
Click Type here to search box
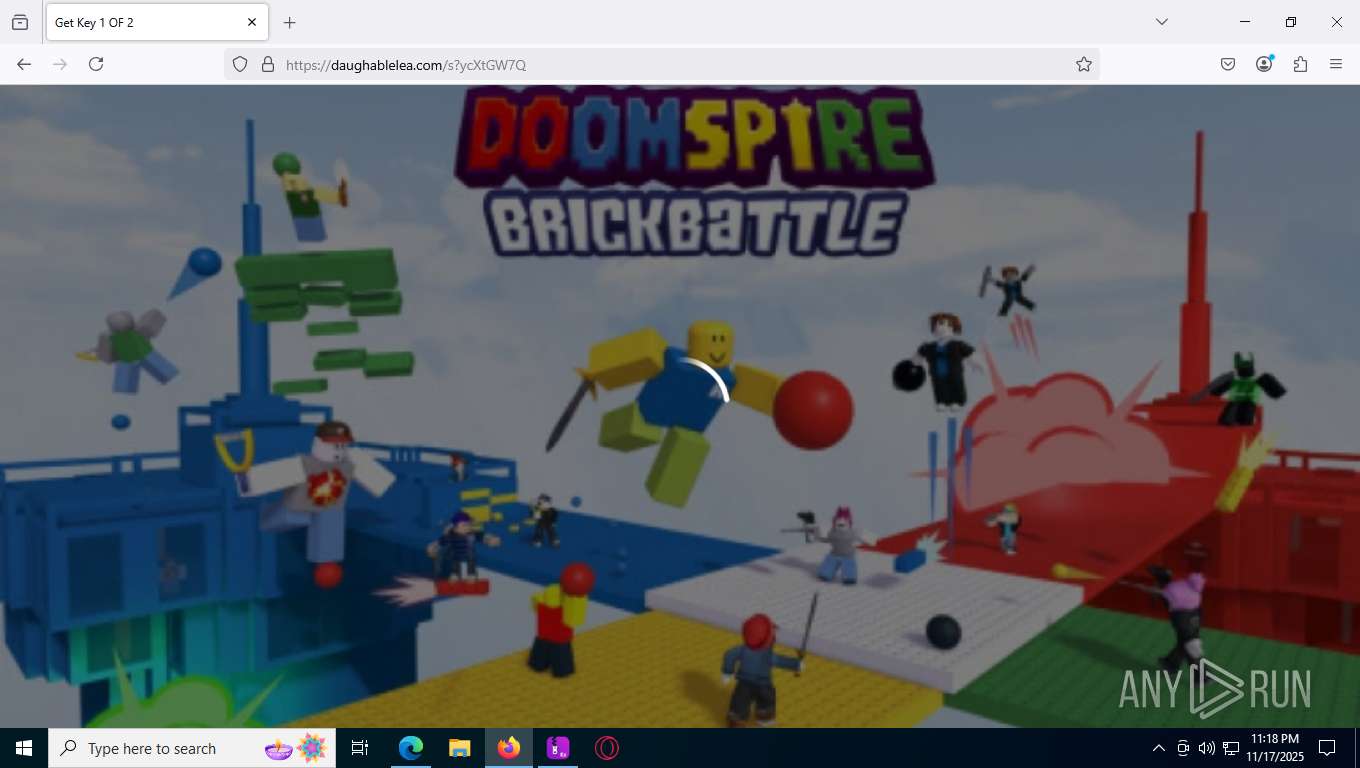pyautogui.click(x=192, y=748)
